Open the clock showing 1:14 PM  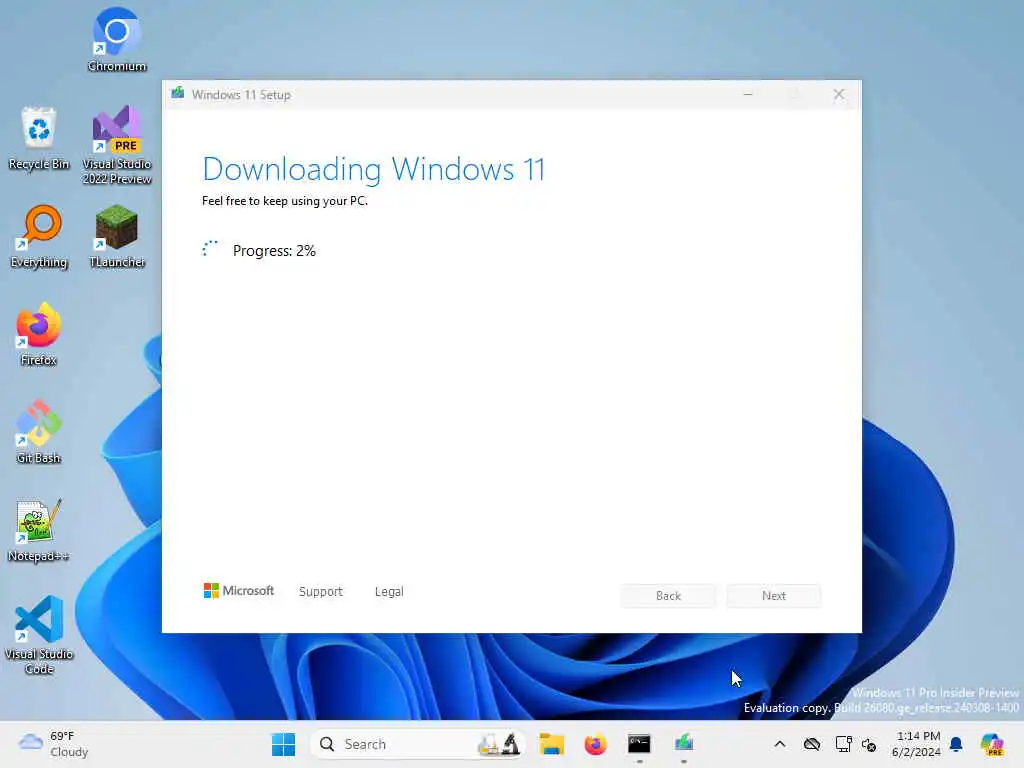(917, 744)
